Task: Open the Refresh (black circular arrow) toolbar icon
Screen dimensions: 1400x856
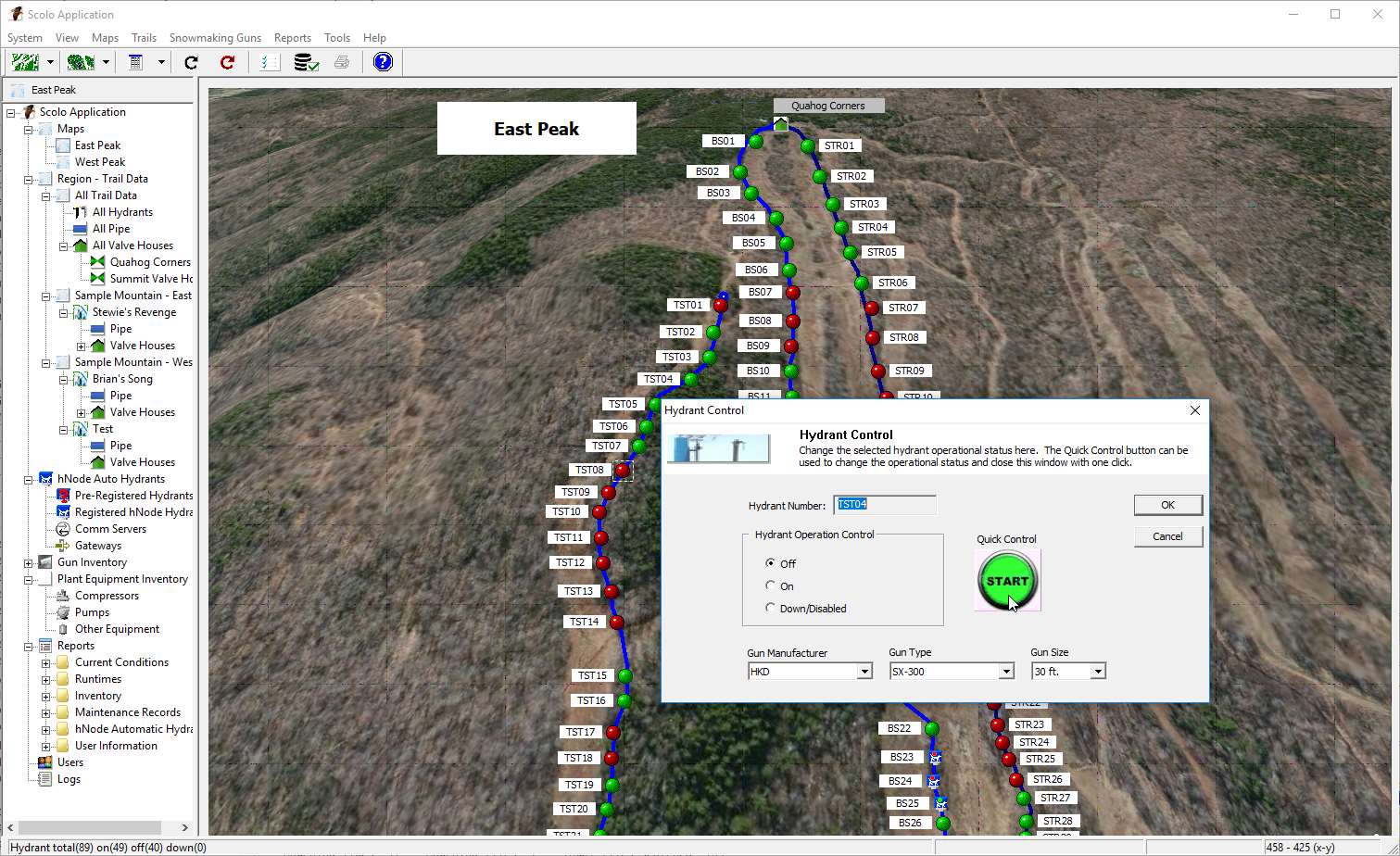Action: tap(190, 62)
